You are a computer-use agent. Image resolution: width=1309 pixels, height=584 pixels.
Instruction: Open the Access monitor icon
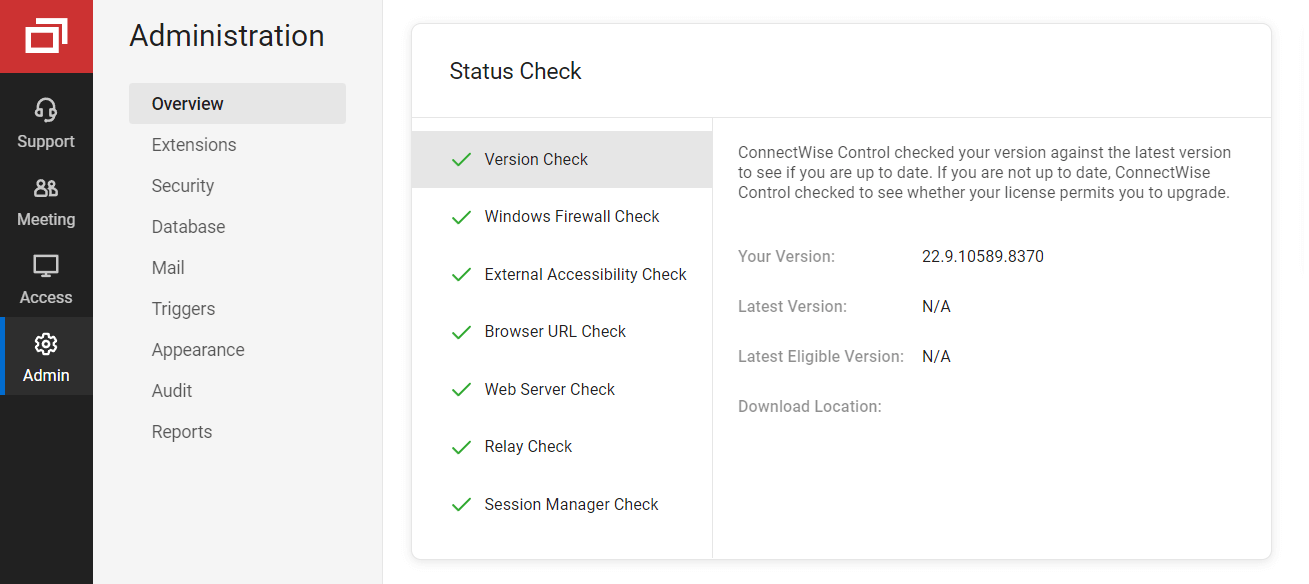click(46, 266)
